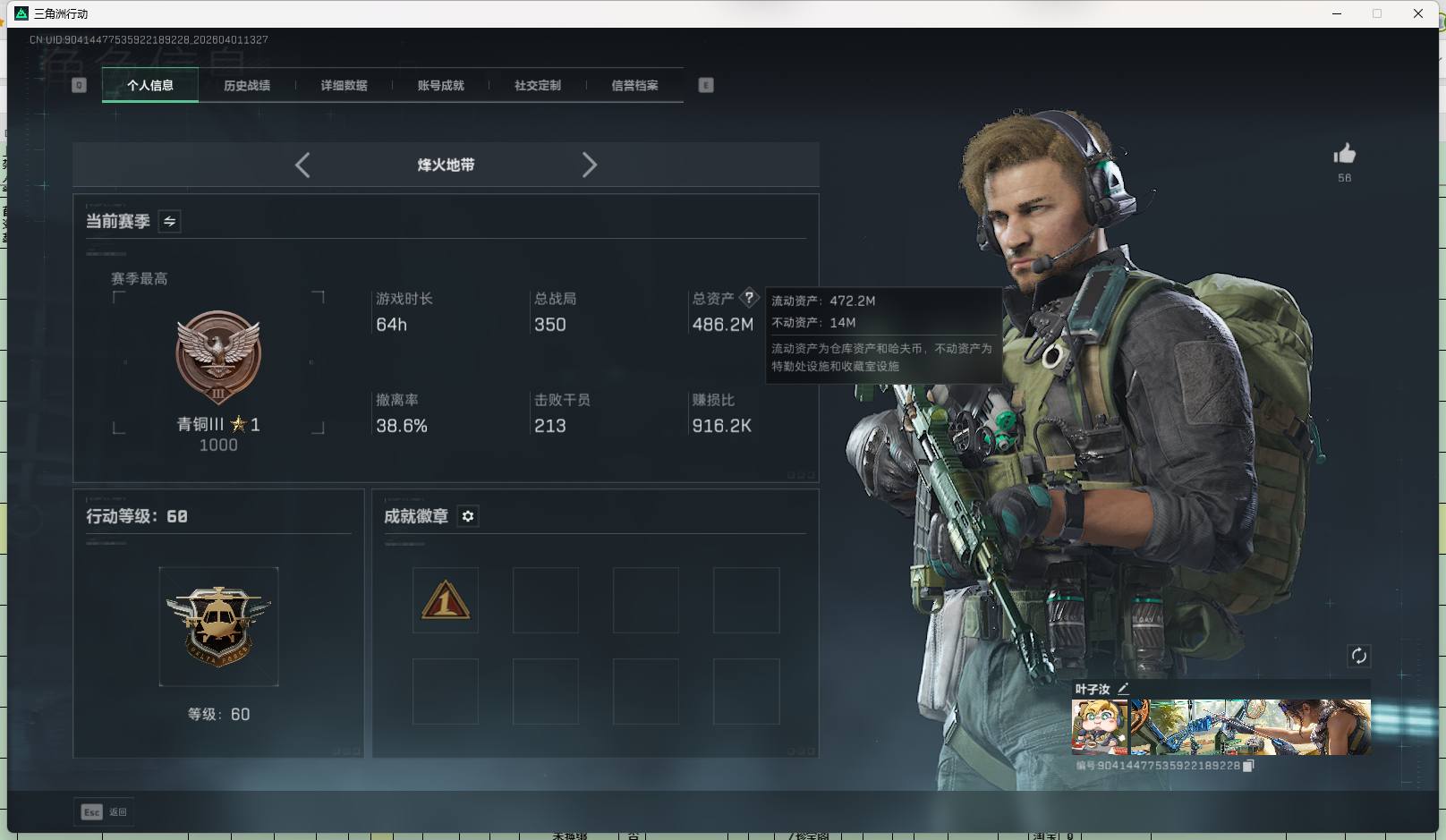Switch to previous mode with left chevron
This screenshot has height=840, width=1446.
[x=302, y=165]
